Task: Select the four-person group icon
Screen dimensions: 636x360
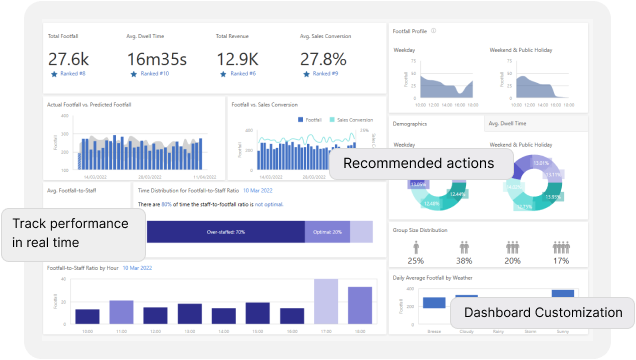Action: click(x=561, y=247)
